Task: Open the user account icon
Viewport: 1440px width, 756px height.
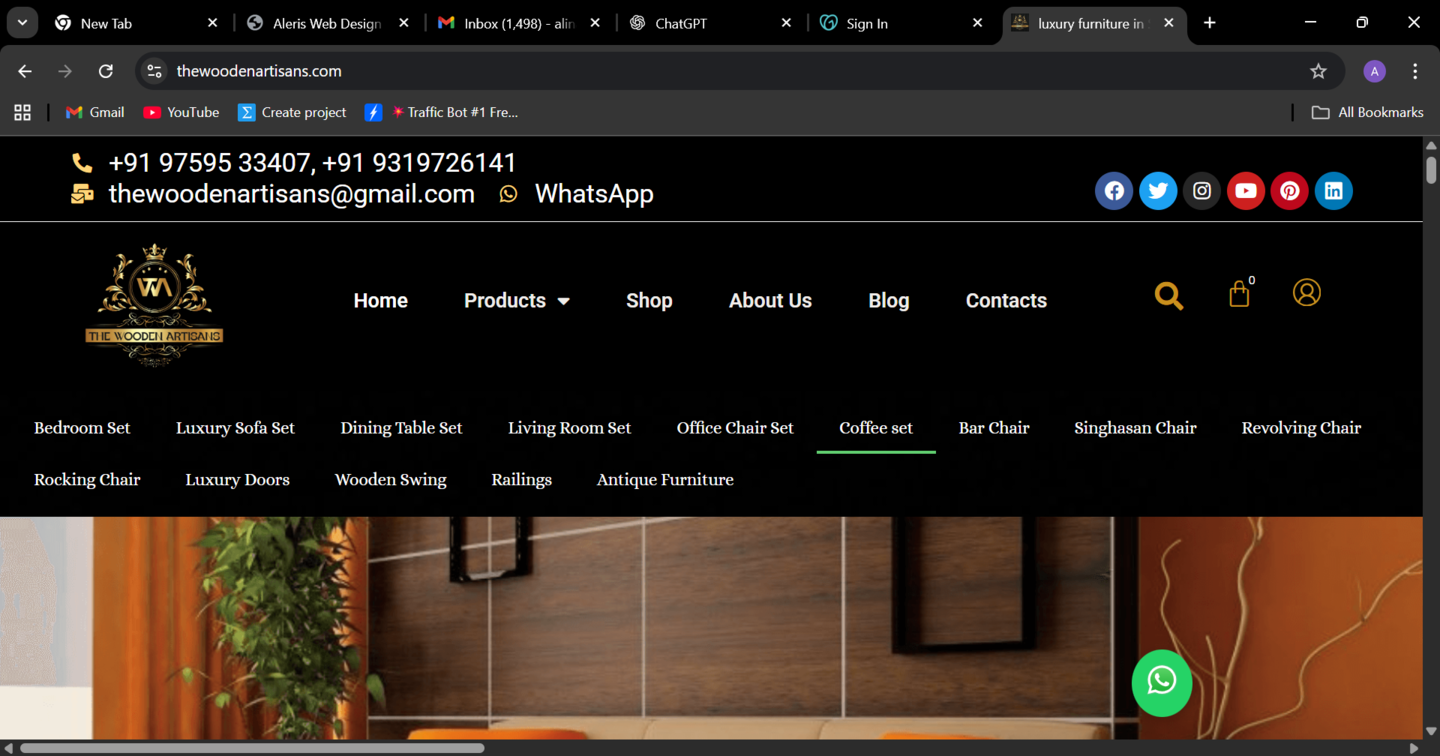Action: click(1306, 293)
